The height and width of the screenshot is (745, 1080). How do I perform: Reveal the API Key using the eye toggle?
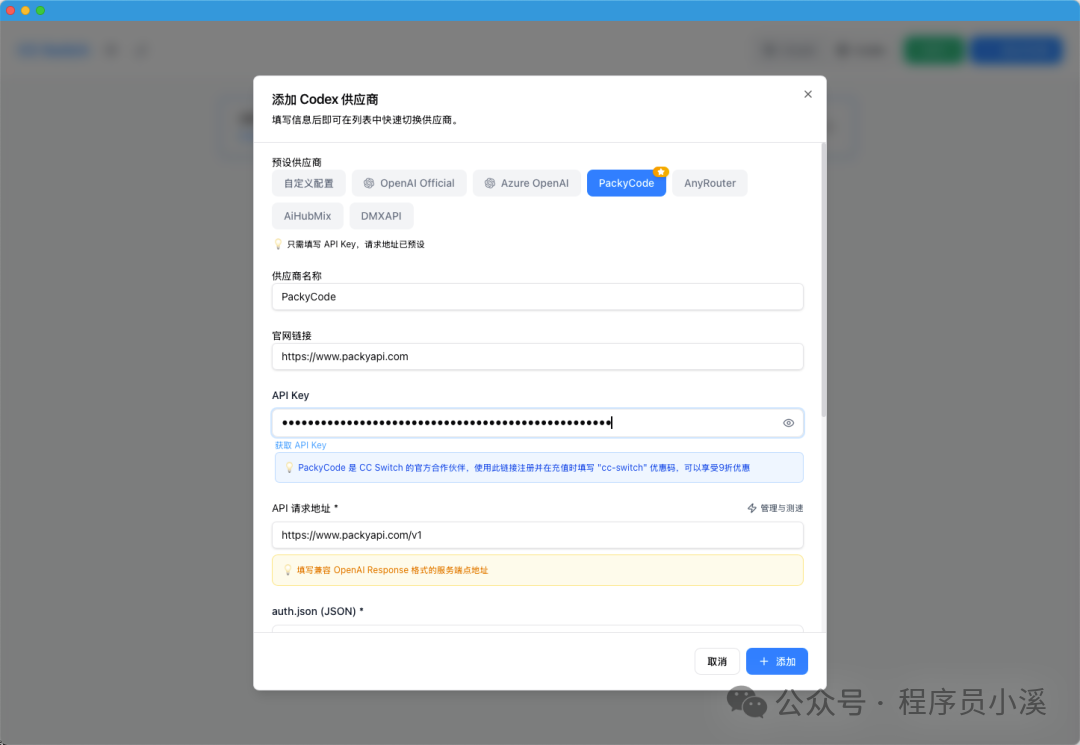pyautogui.click(x=788, y=422)
